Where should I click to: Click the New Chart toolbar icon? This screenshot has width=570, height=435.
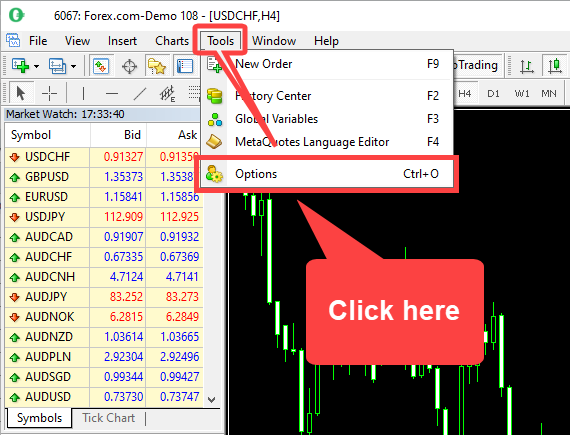pyautogui.click(x=20, y=66)
